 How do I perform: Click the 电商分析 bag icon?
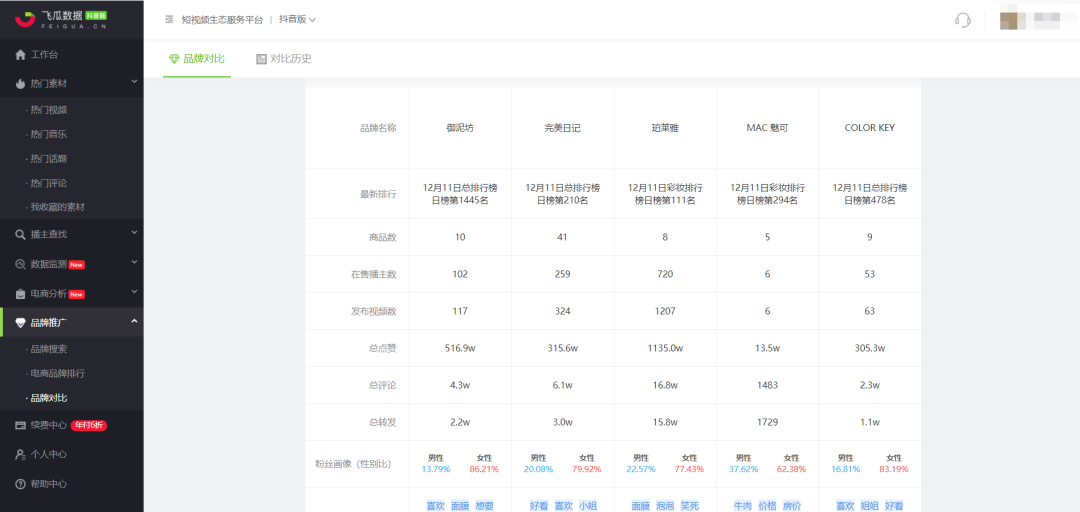point(21,294)
